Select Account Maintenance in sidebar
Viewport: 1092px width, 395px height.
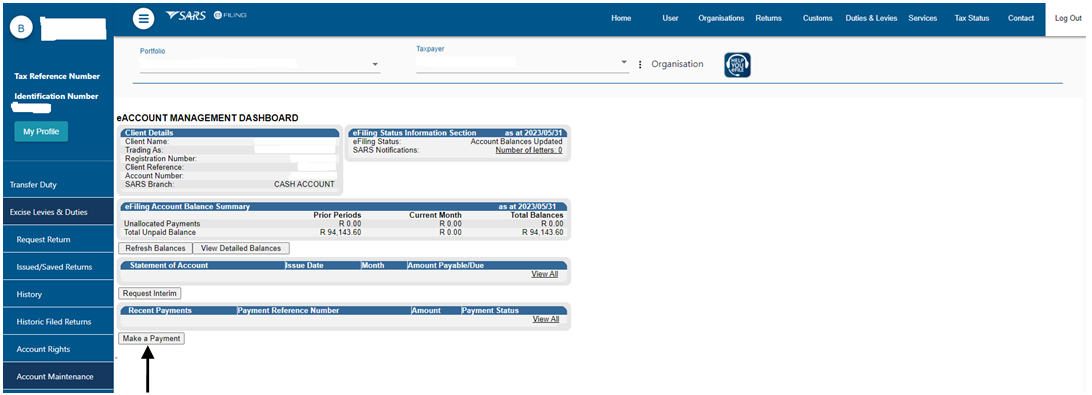[56, 376]
